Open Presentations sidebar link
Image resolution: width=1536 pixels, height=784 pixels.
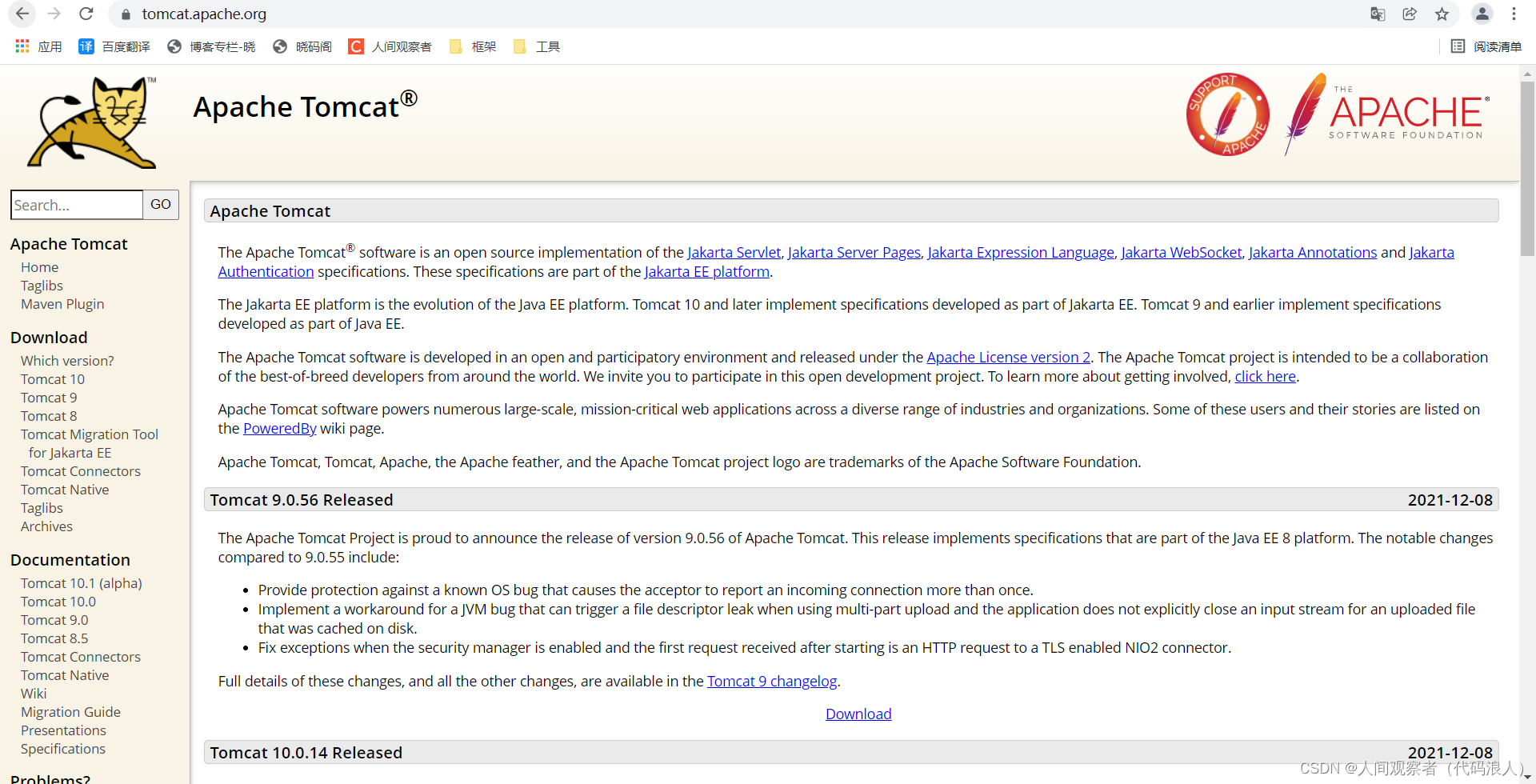point(63,730)
